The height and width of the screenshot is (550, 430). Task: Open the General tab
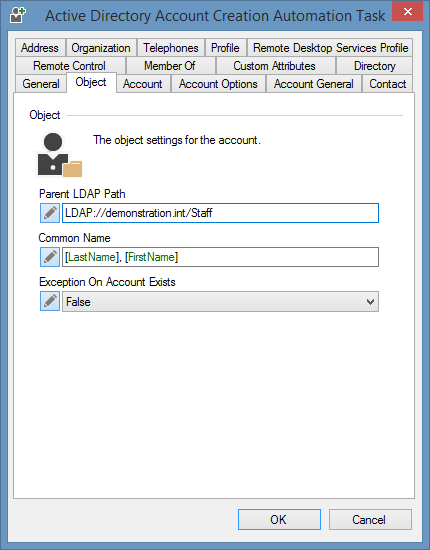point(41,84)
